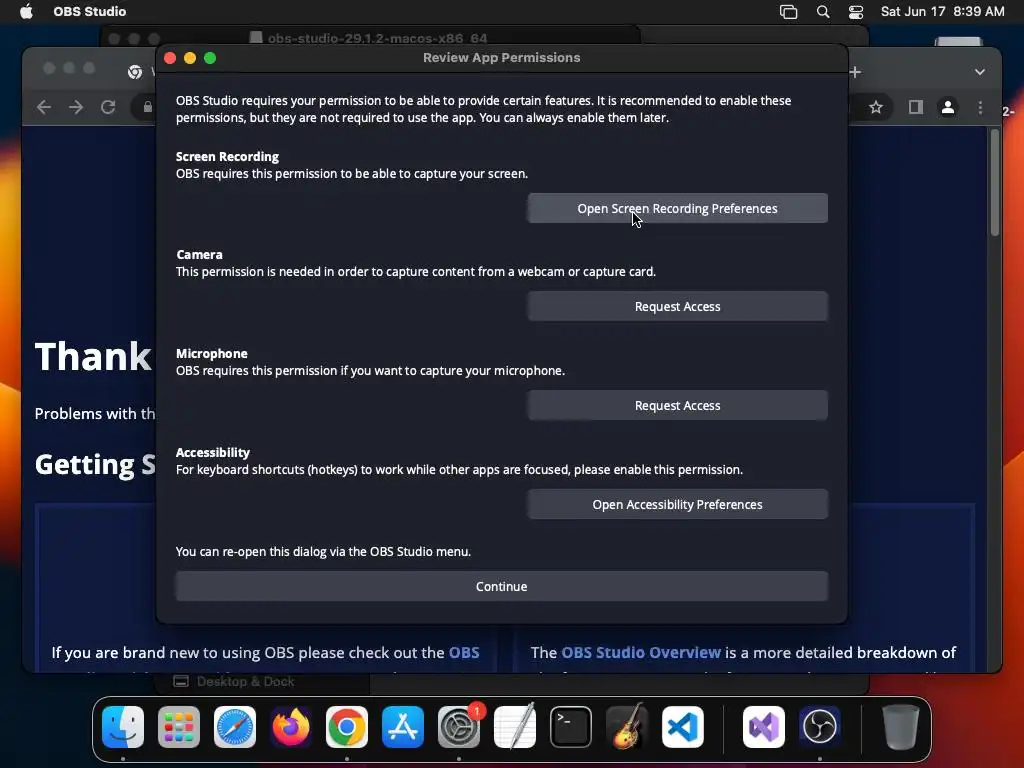Launch GarageBand from the Dock

click(x=627, y=727)
